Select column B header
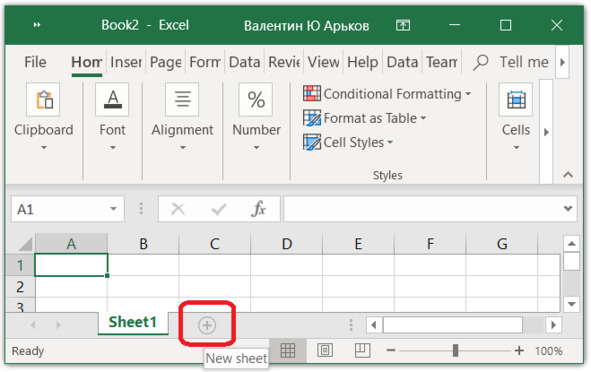This screenshot has height=372, width=591. tap(143, 244)
